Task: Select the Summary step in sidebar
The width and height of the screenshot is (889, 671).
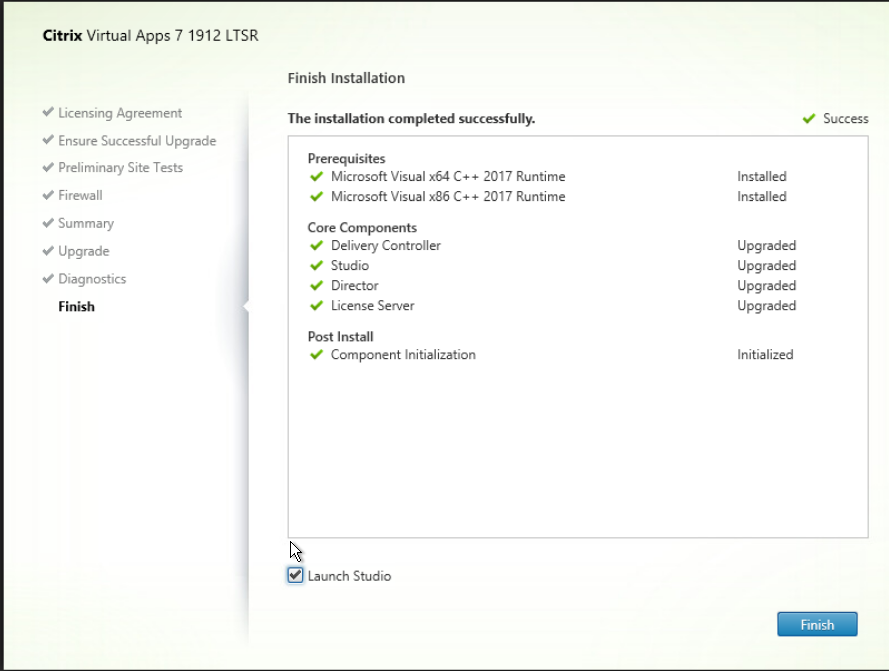Action: pyautogui.click(x=86, y=223)
